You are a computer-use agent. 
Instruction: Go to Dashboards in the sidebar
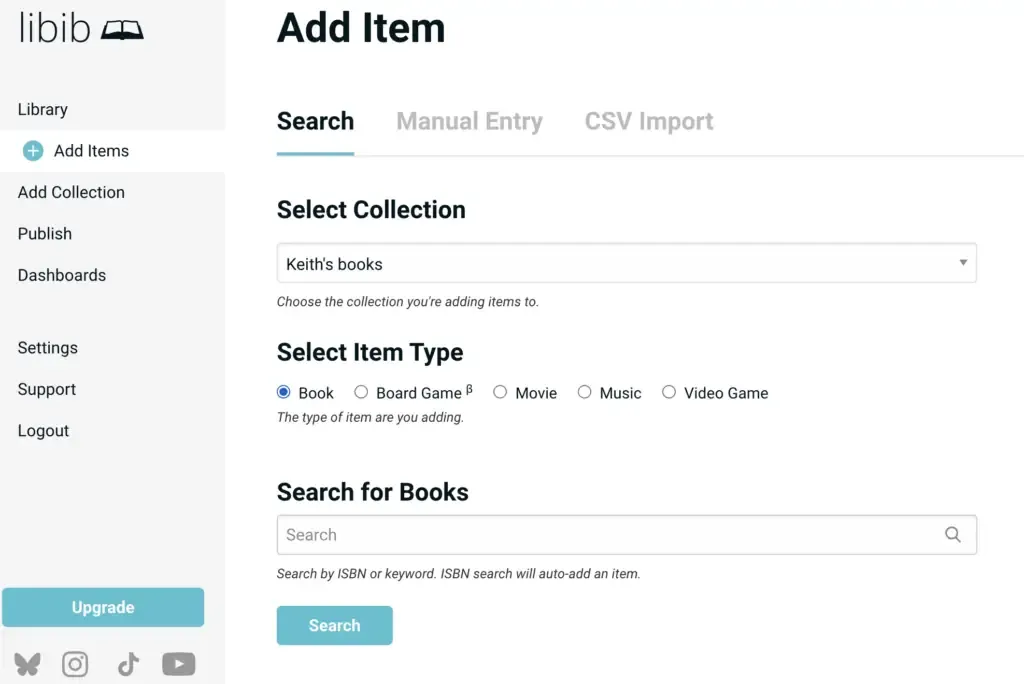62,275
